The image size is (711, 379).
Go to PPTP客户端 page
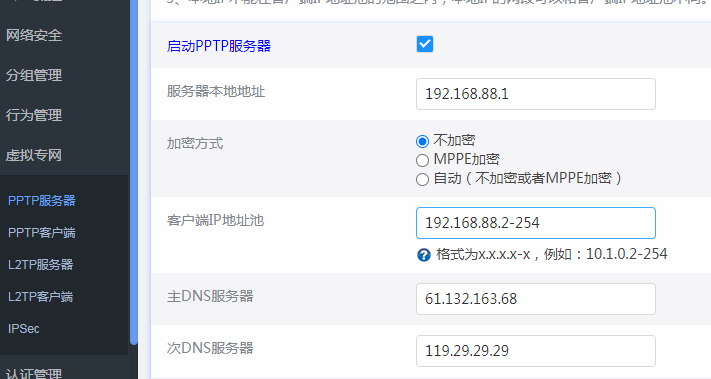click(x=42, y=233)
